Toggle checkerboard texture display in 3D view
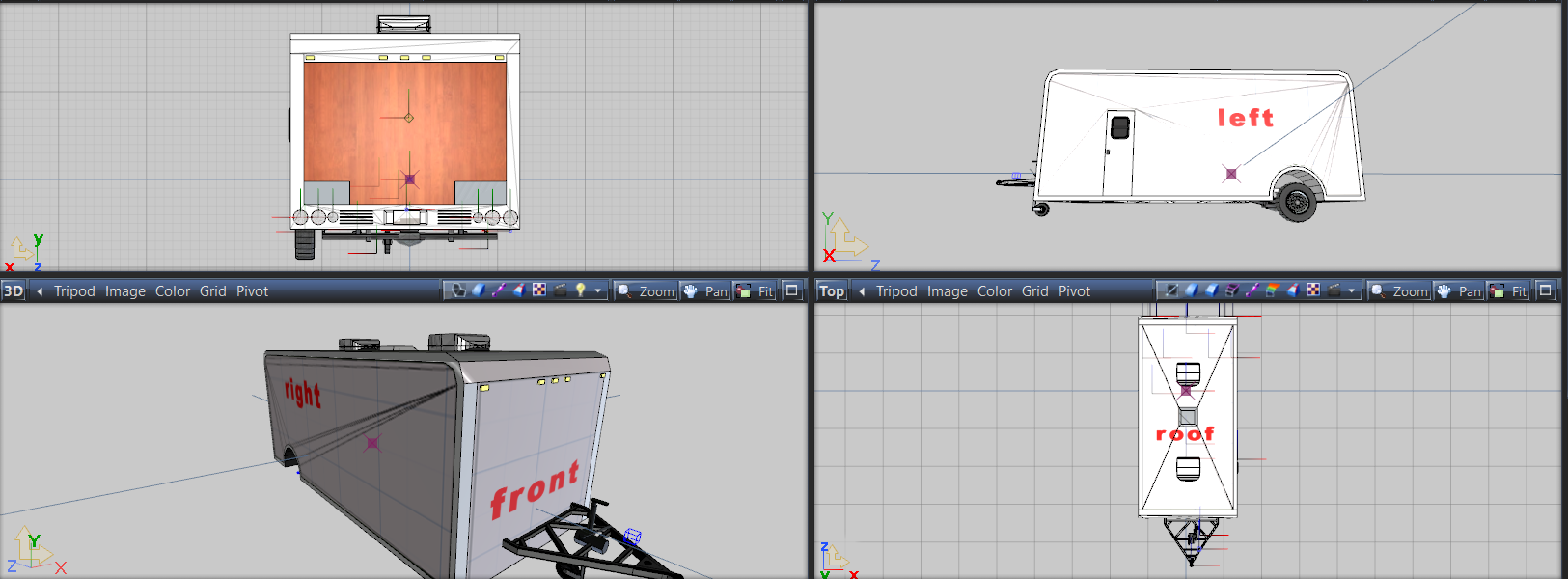The height and width of the screenshot is (579, 1568). coord(539,290)
